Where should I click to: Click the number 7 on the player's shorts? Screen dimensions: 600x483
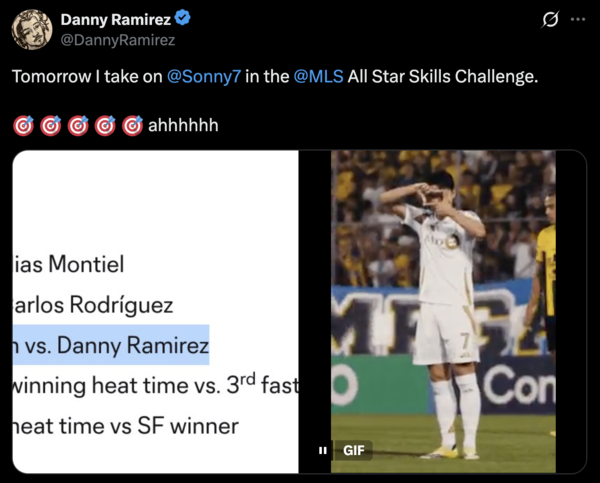tap(465, 340)
